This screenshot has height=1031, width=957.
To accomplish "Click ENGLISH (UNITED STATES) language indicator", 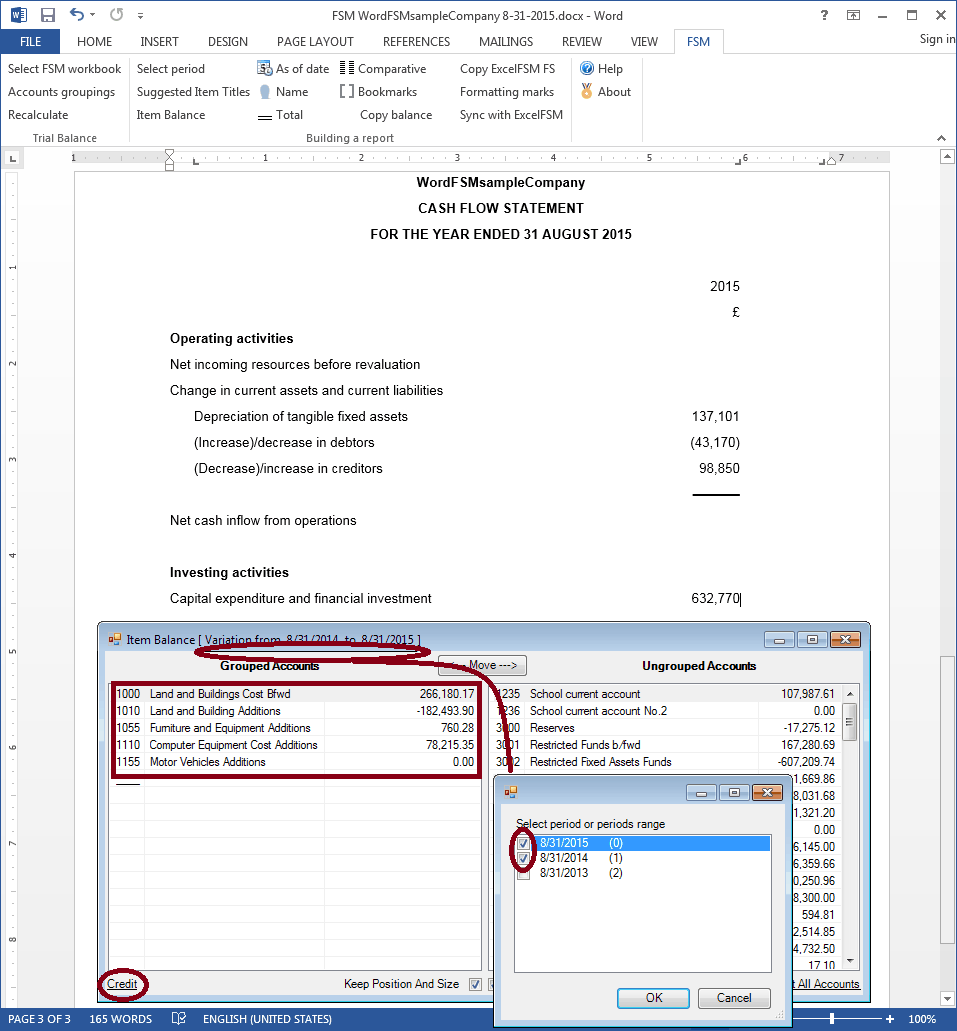I will (x=267, y=1019).
